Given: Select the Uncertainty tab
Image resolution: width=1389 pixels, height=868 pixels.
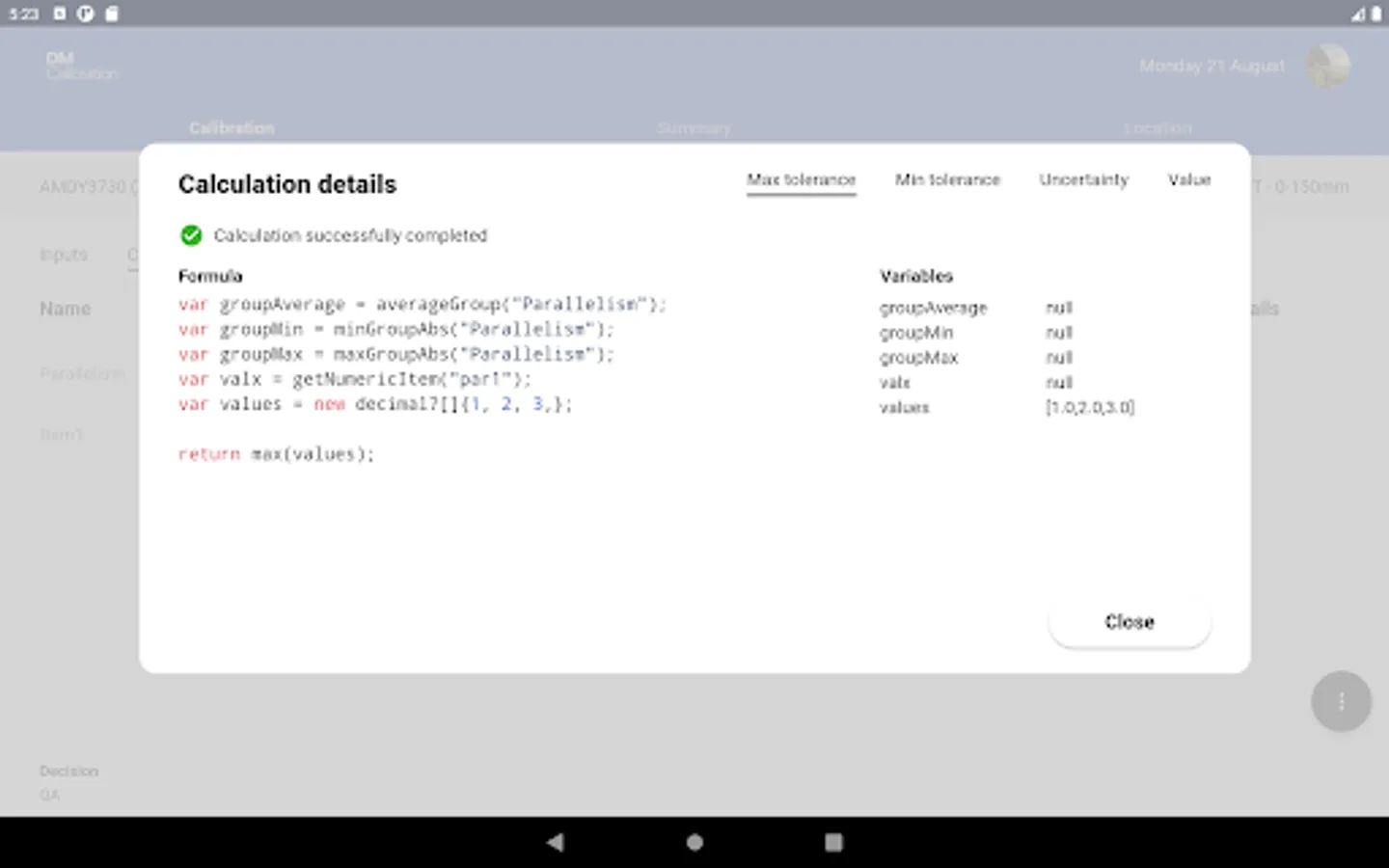Looking at the screenshot, I should [x=1083, y=180].
